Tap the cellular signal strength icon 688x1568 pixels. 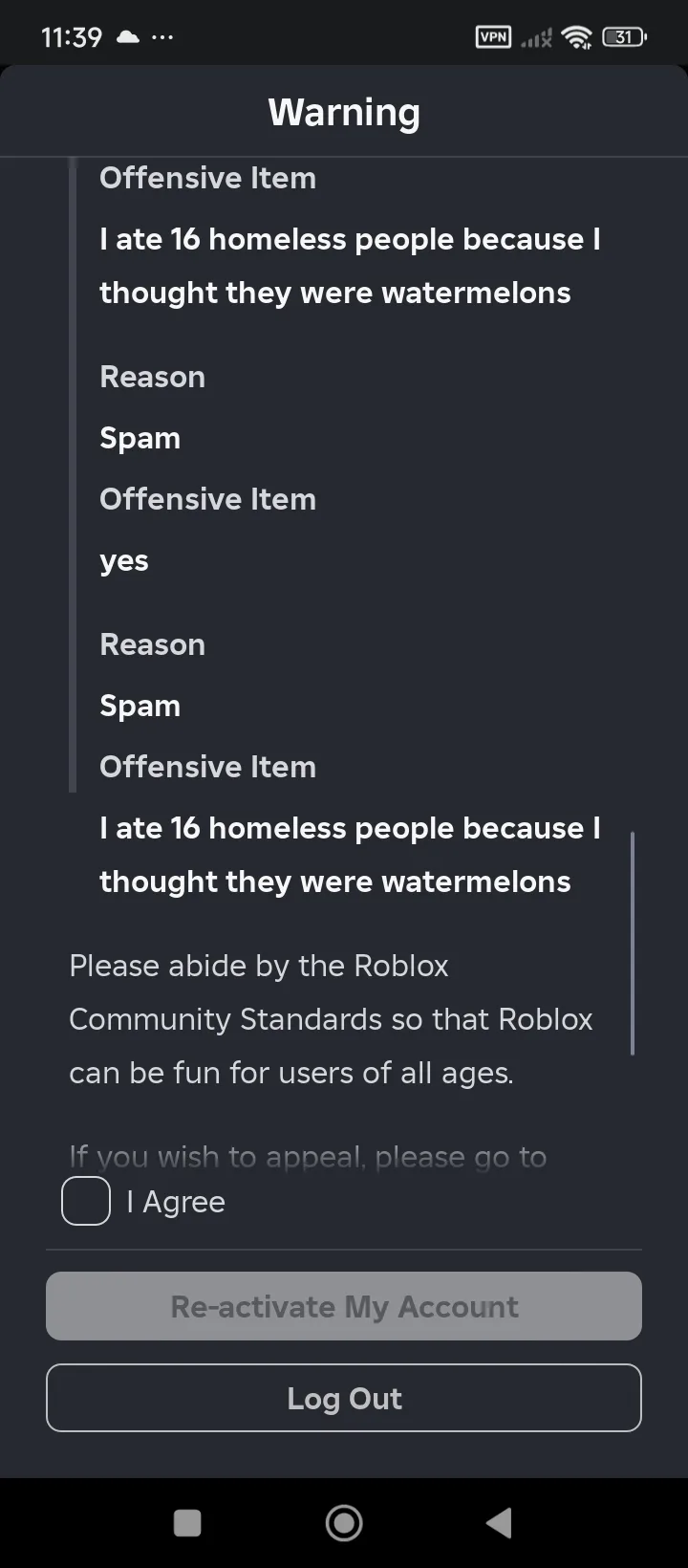point(537,38)
